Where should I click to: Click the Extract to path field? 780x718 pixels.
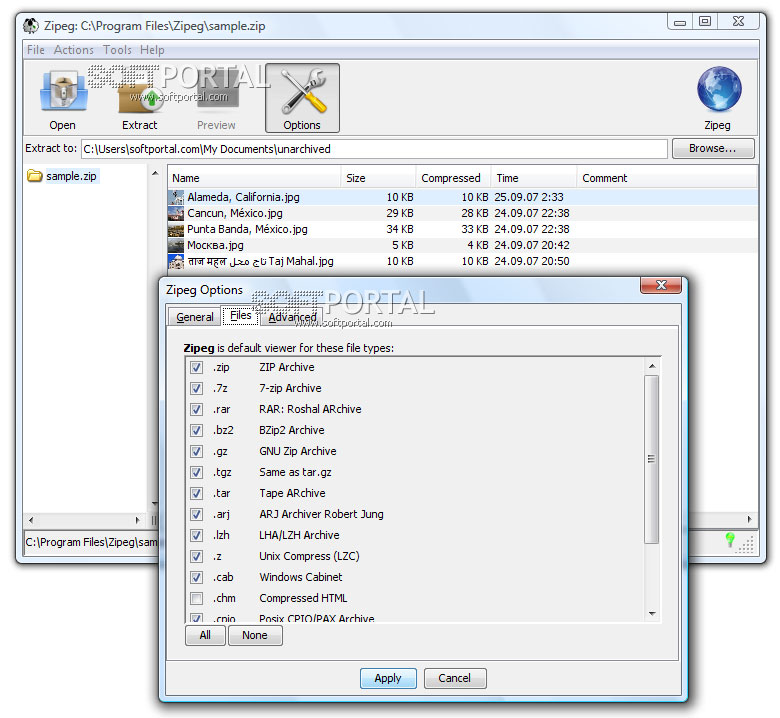(374, 149)
